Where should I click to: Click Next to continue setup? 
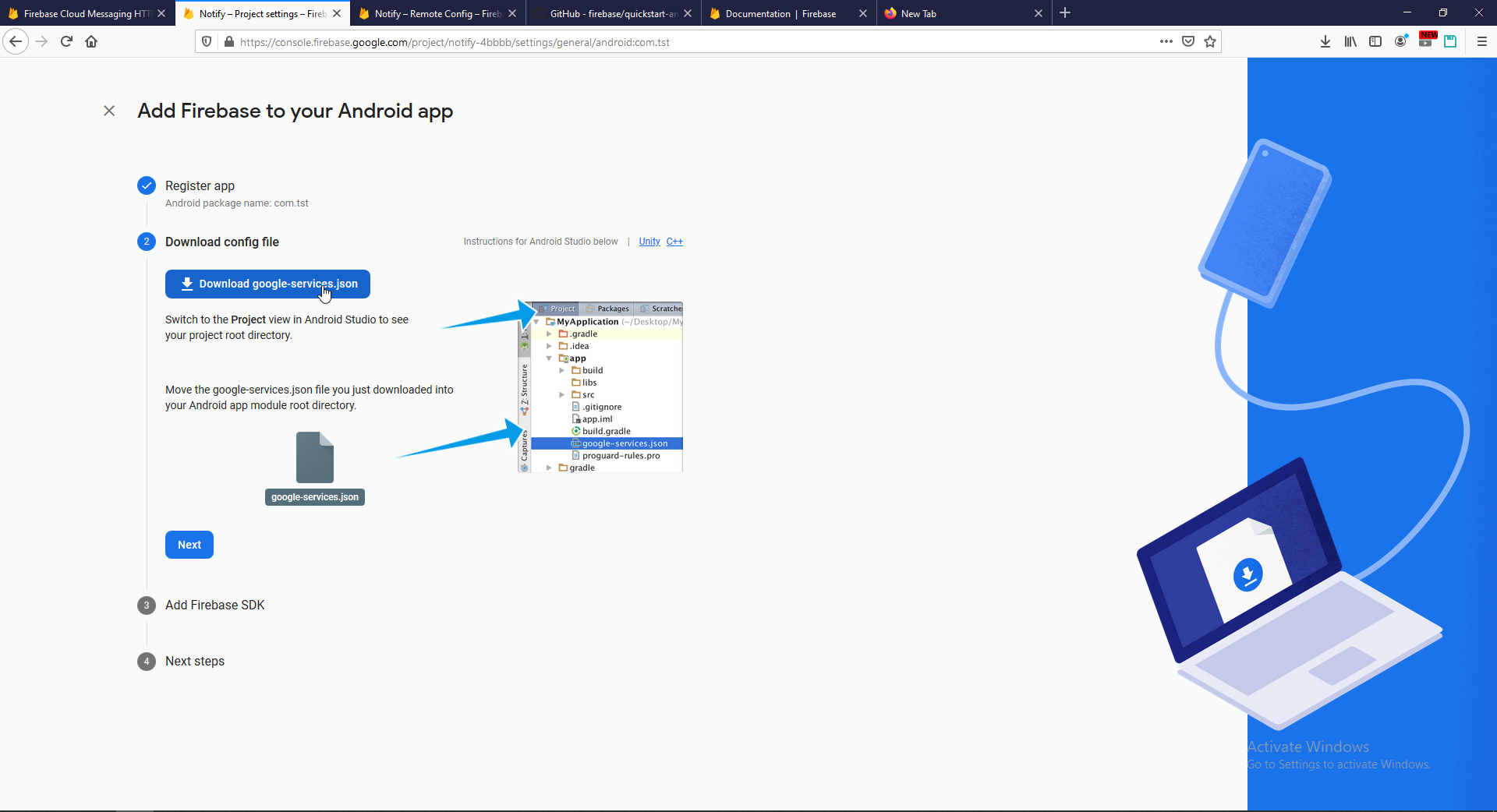coord(189,545)
